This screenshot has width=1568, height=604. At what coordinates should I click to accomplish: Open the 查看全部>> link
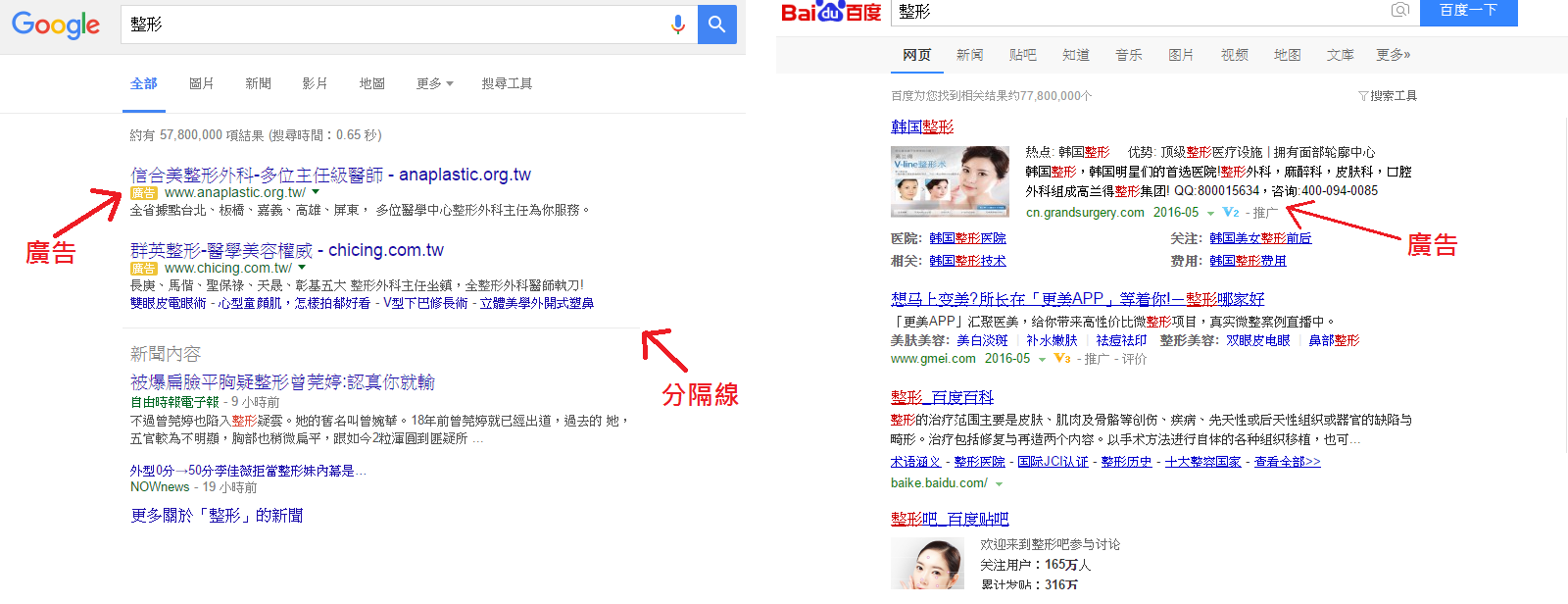pos(1287,462)
